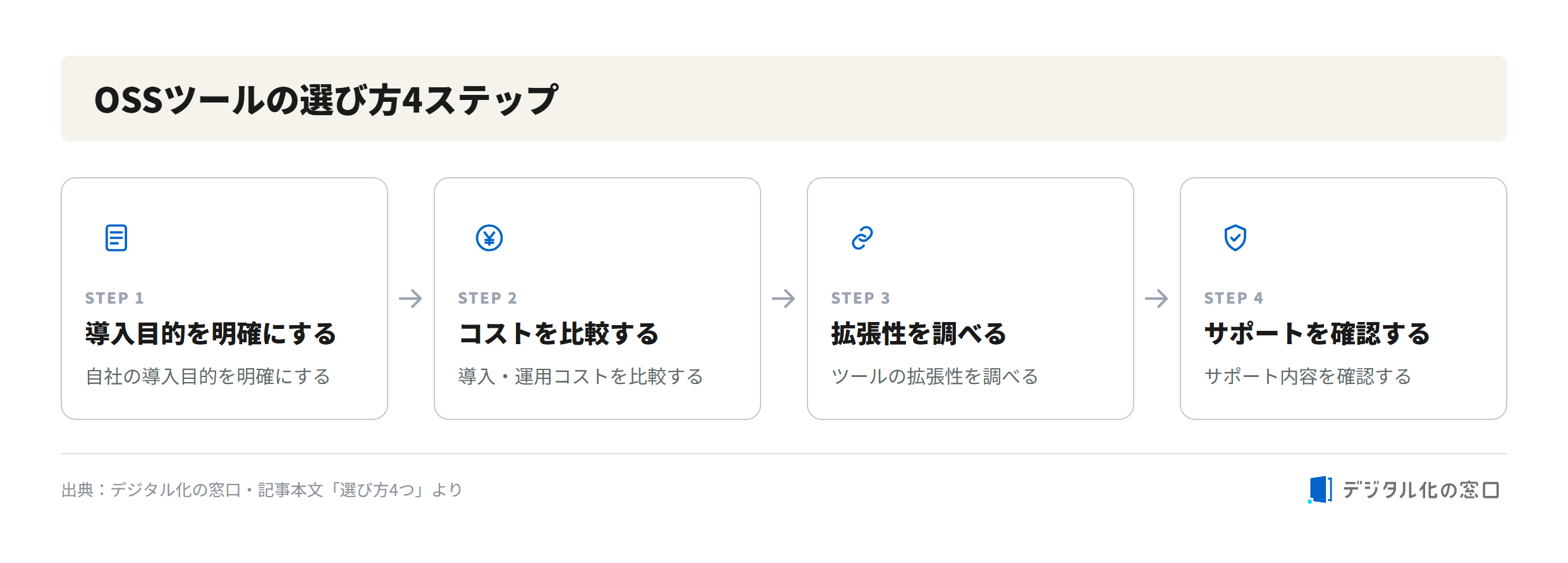Click the yen coin icon in Step 2
Image resolution: width=1568 pixels, height=563 pixels.
pos(489,238)
